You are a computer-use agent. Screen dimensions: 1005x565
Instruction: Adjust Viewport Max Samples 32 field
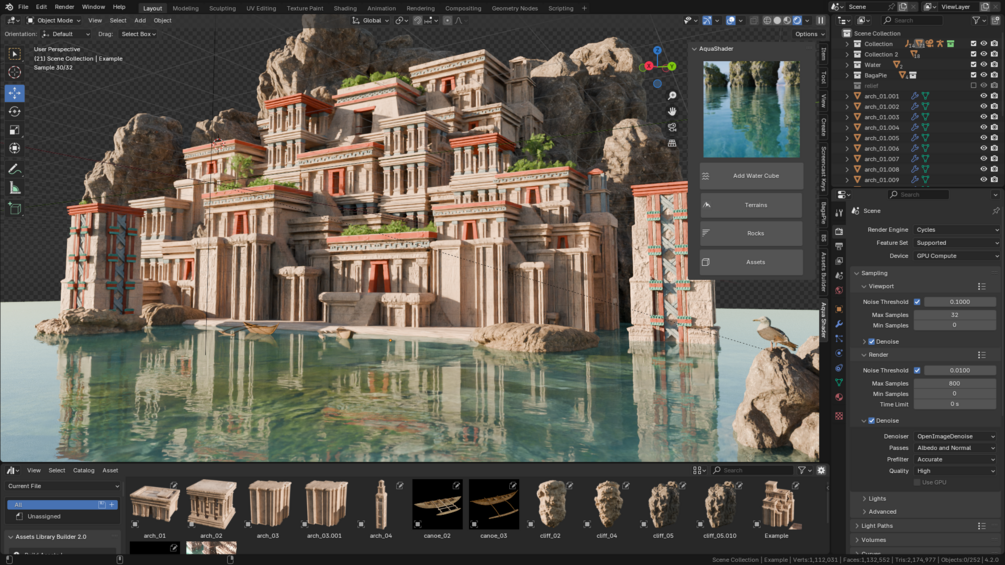(x=954, y=315)
